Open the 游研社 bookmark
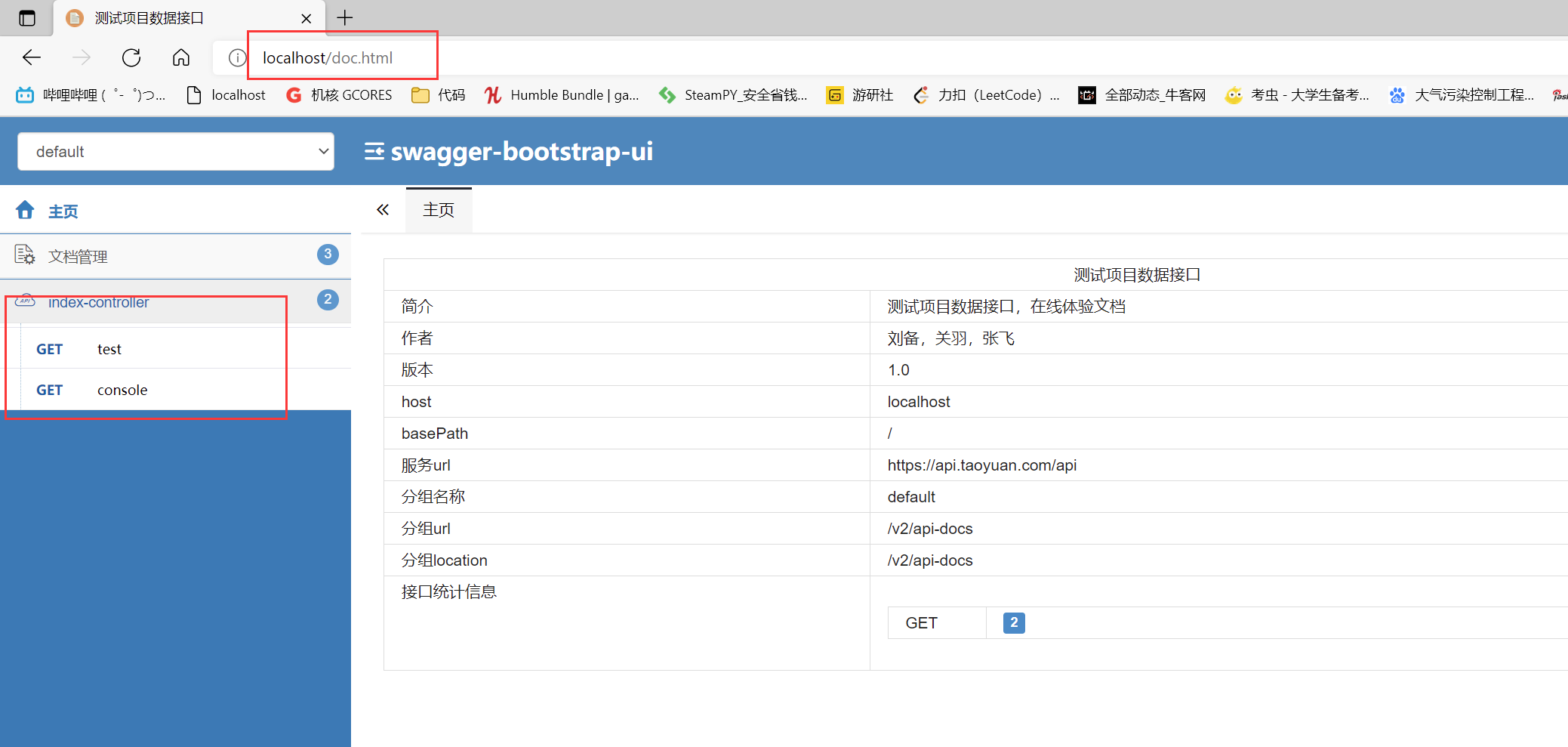Screen dimensions: 1568x747 [860, 95]
